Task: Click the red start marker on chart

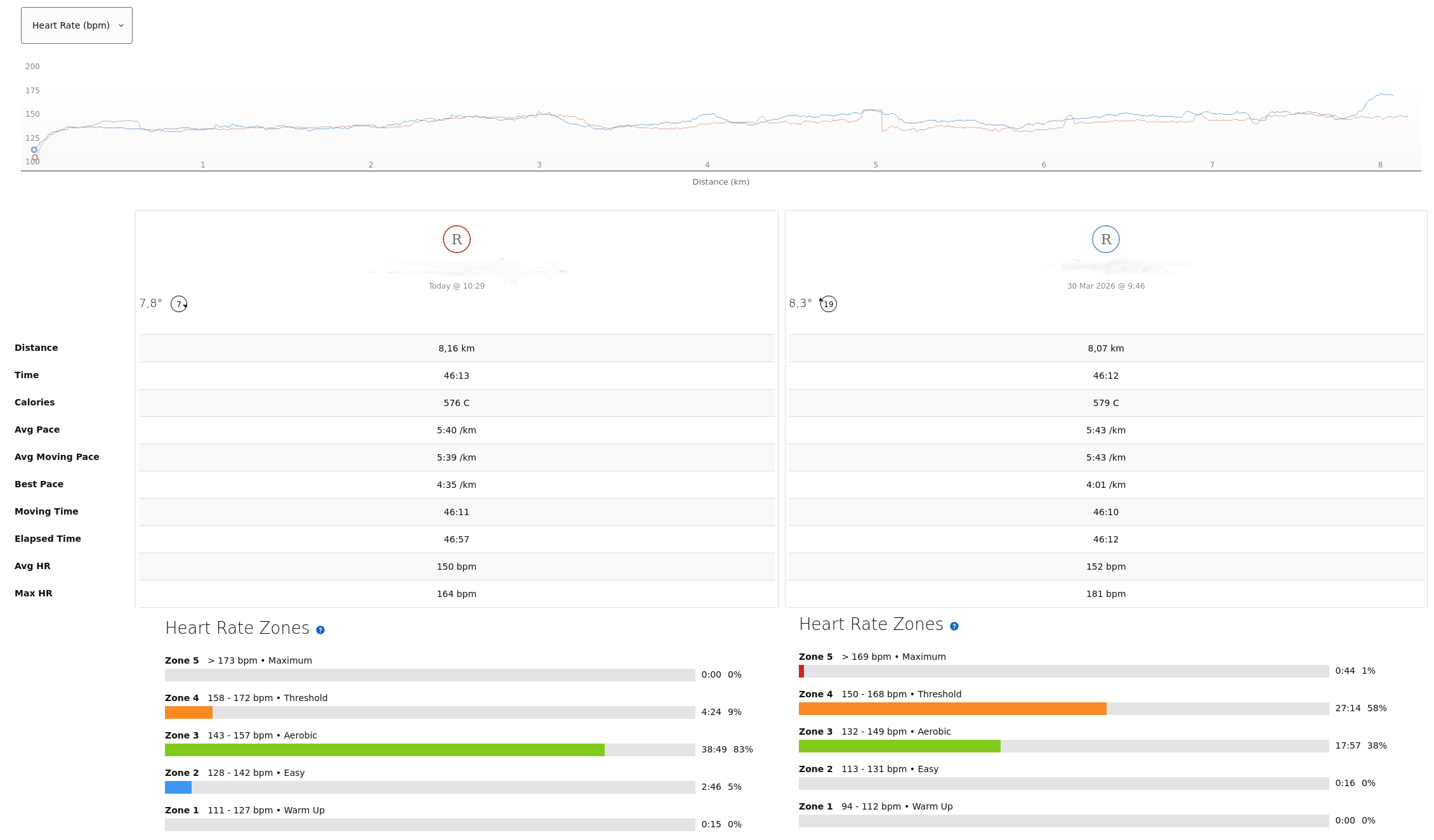Action: point(35,157)
